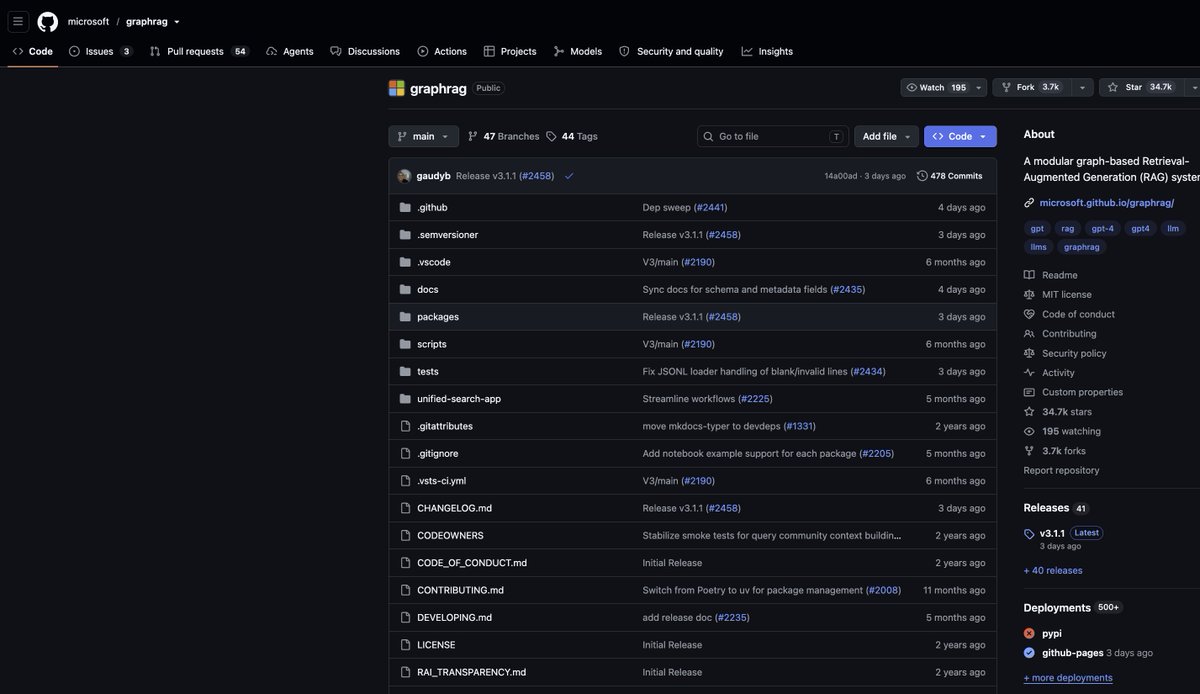Open the Add file dropdown
This screenshot has width=1200, height=694.
coord(887,136)
